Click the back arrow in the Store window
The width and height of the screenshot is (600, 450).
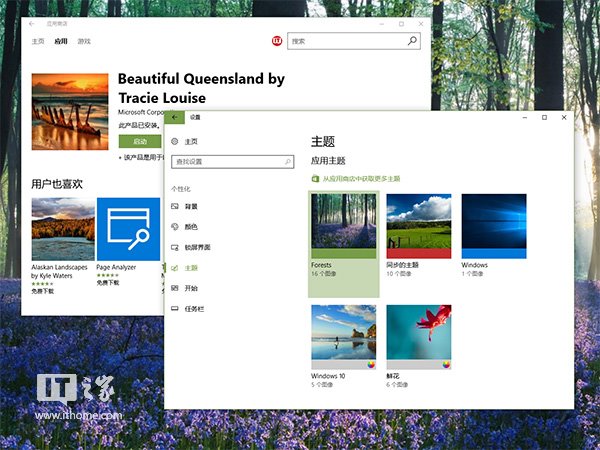pos(31,23)
